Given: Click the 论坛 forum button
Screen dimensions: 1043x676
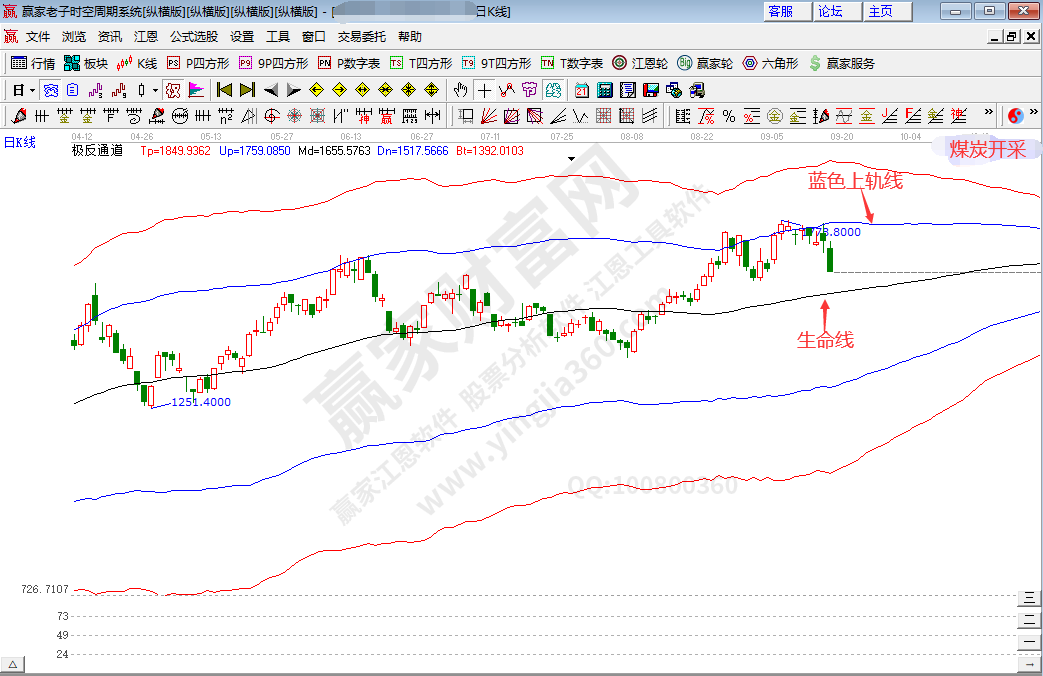Looking at the screenshot, I should point(831,11).
